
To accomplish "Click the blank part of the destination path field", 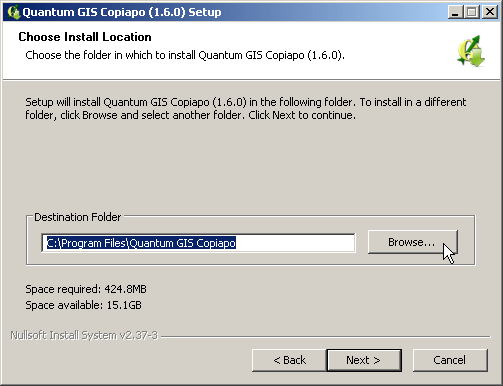I will tap(295, 243).
